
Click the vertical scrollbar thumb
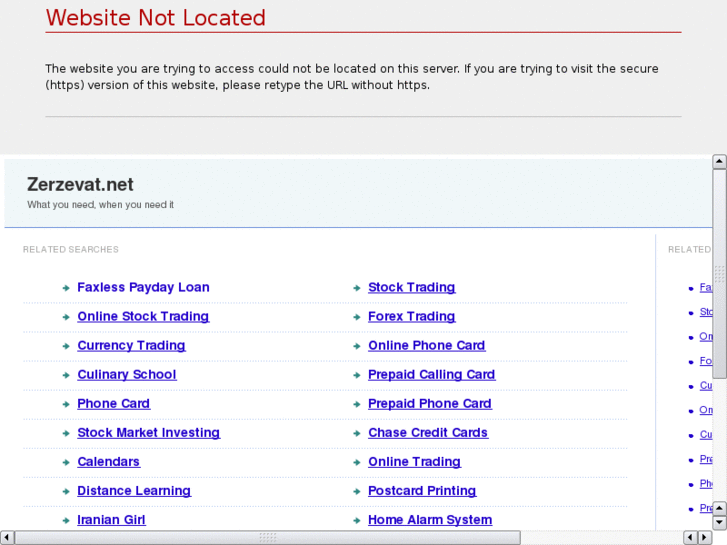click(x=719, y=274)
